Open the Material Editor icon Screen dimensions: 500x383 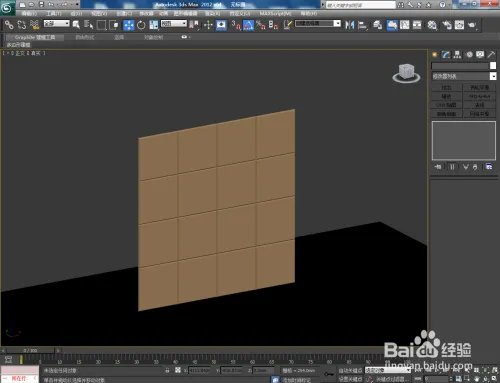click(432, 25)
